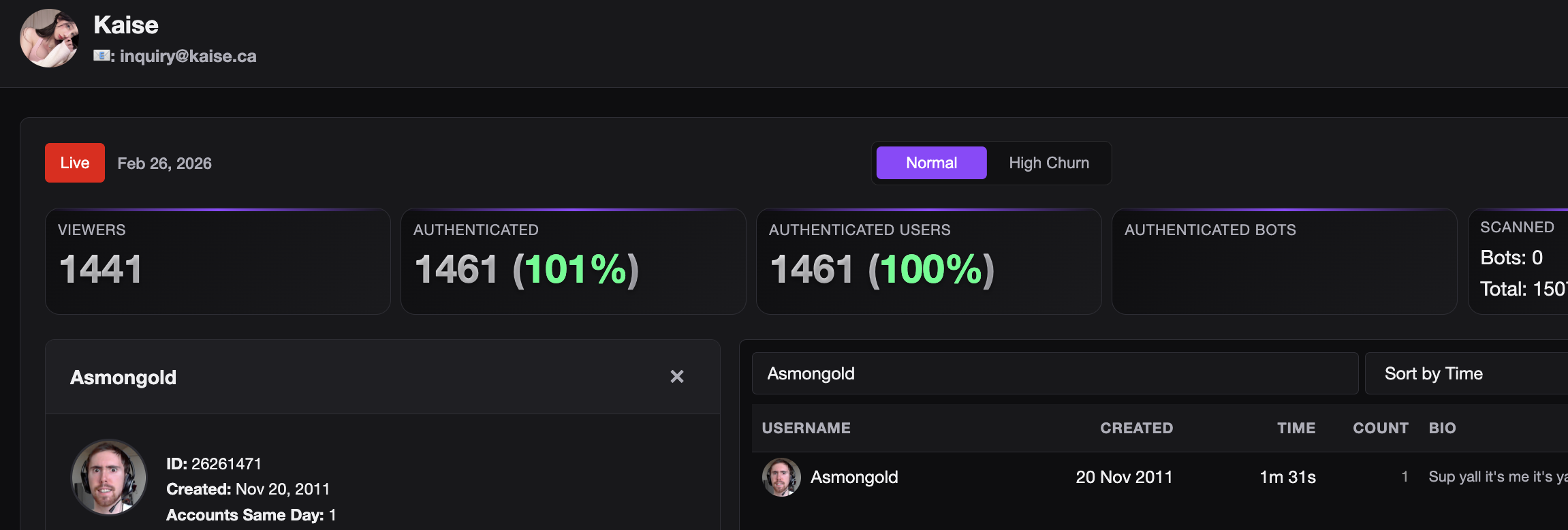Click the Kaise channel name
1568x530 pixels.
point(126,25)
